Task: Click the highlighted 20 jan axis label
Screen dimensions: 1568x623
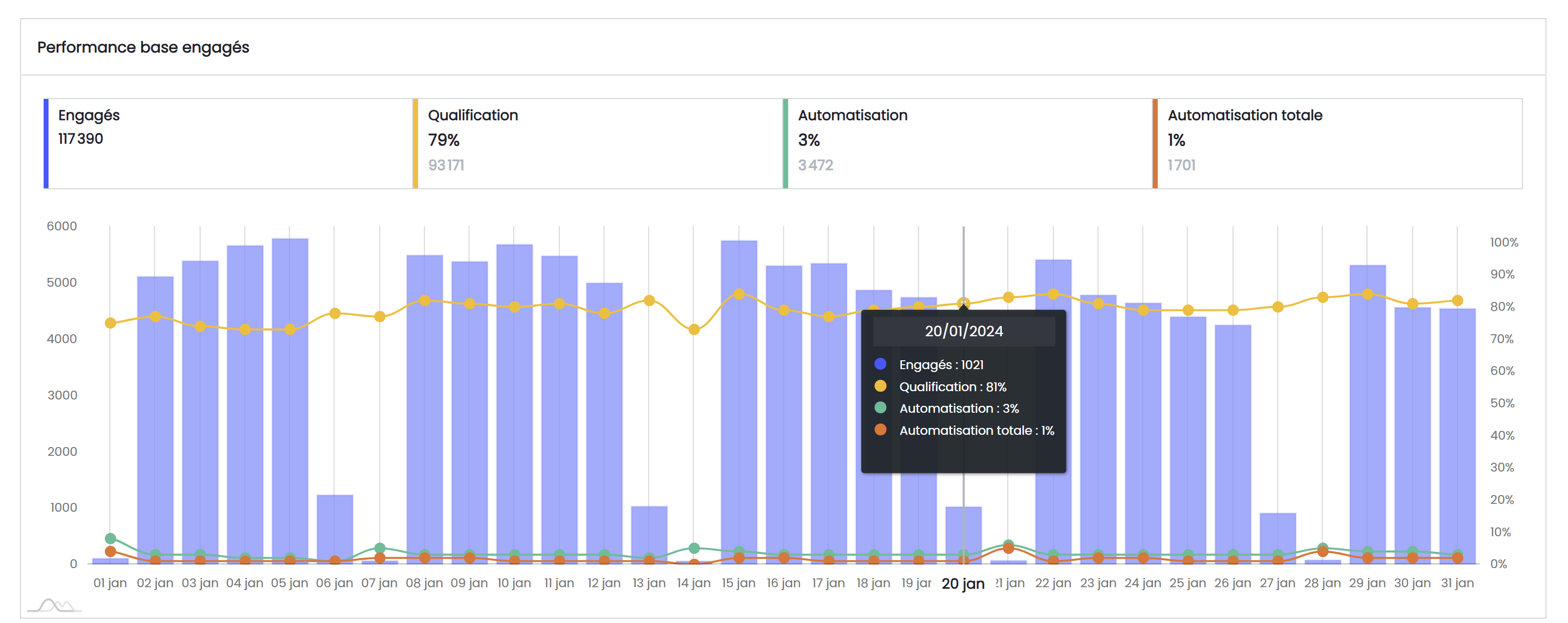Action: click(963, 583)
